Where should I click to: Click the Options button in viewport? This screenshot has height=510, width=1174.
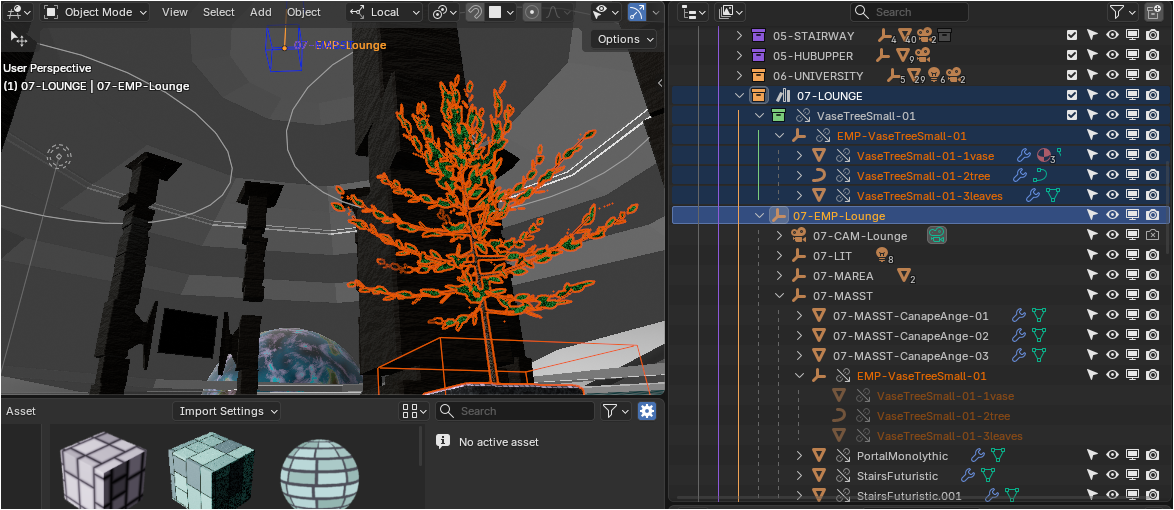pos(624,39)
